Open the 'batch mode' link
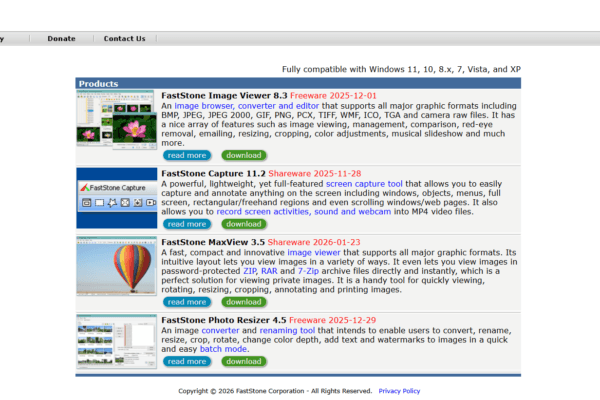Screen dimensions: 600x400 (223, 349)
